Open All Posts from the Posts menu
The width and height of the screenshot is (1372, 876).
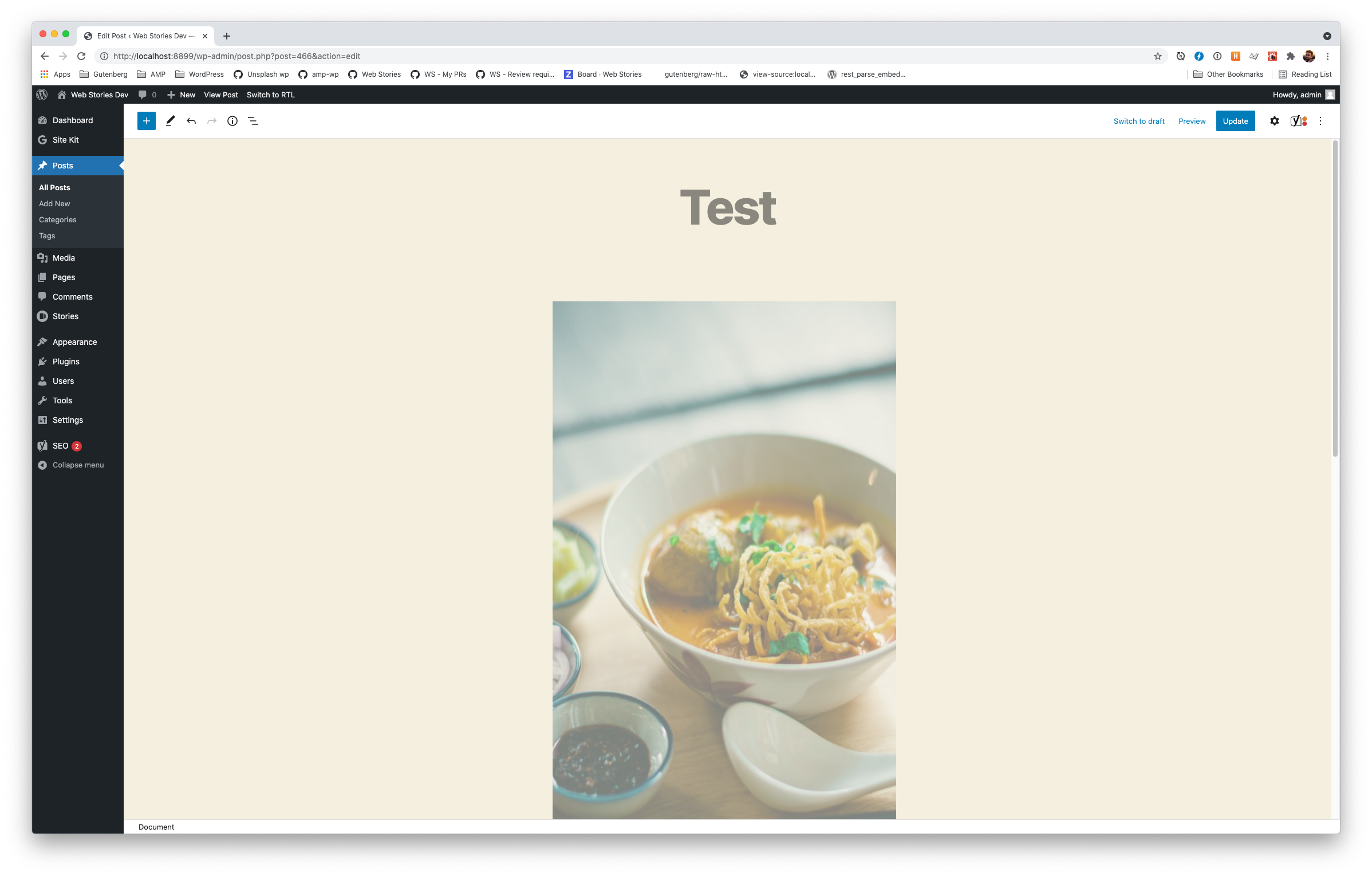click(54, 187)
